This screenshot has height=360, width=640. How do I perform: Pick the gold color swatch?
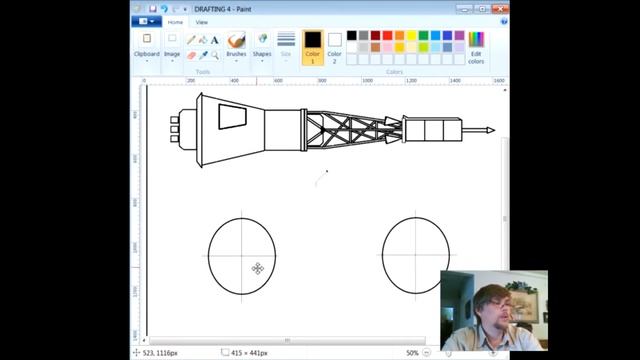pos(400,47)
